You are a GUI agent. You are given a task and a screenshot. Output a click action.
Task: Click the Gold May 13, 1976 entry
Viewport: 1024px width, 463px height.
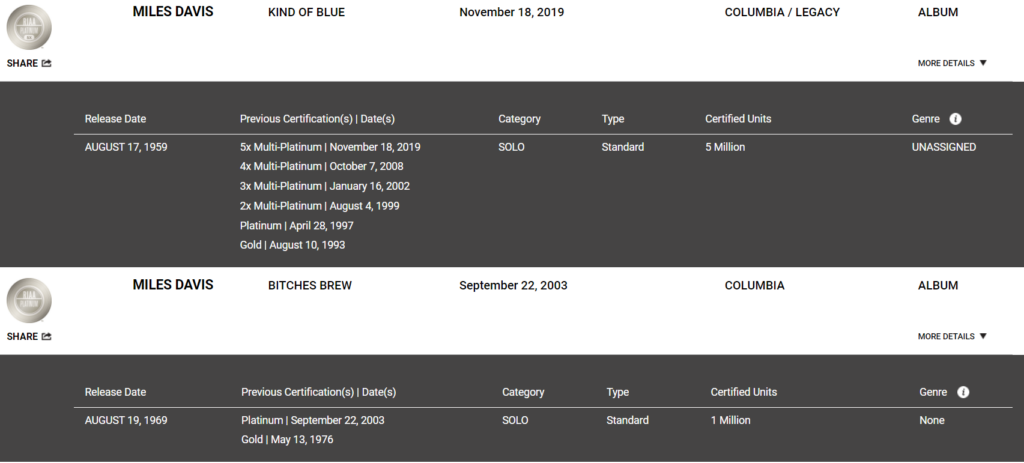click(286, 440)
